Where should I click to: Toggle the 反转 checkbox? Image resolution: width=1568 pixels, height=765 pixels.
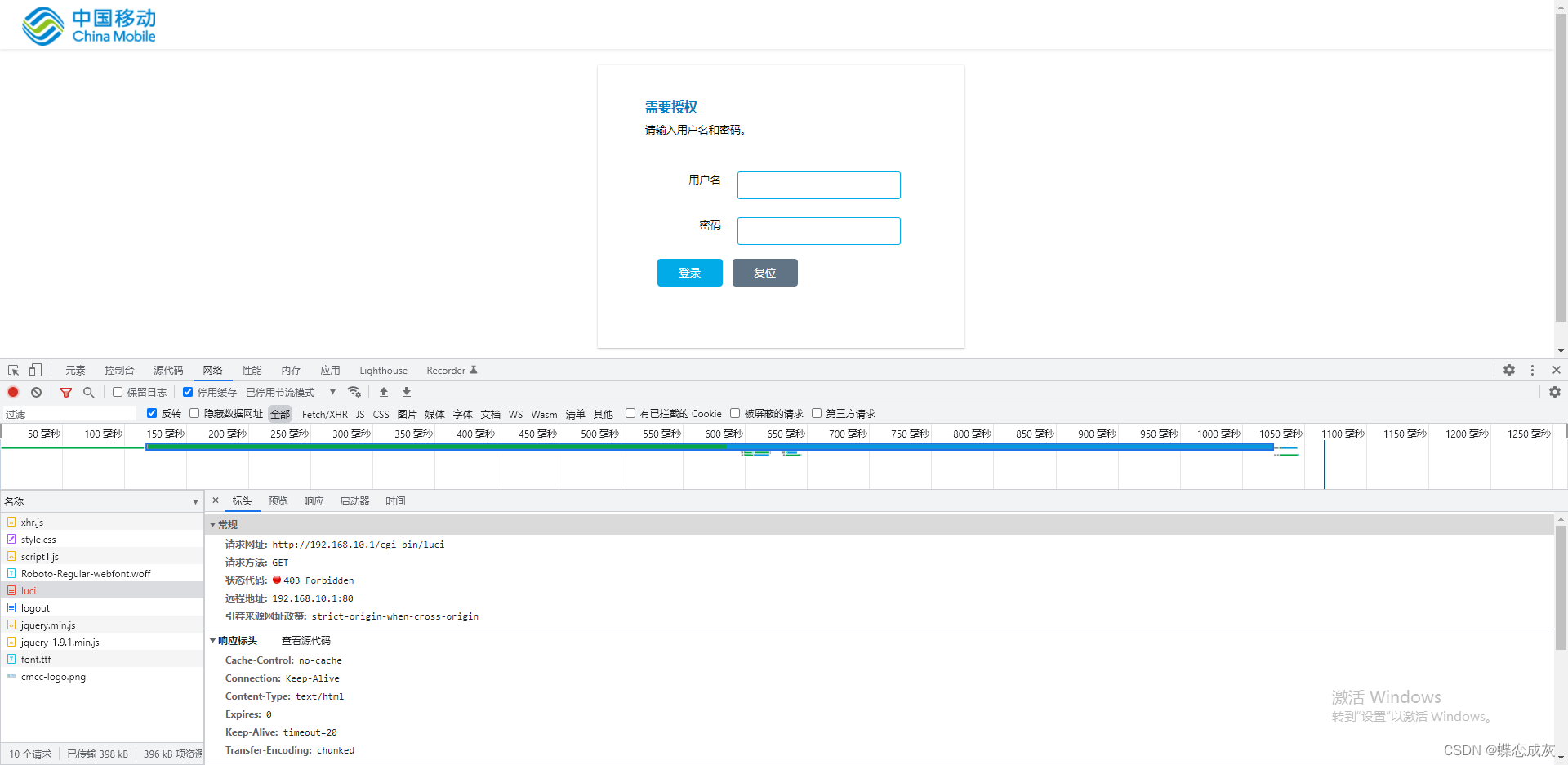coord(152,413)
